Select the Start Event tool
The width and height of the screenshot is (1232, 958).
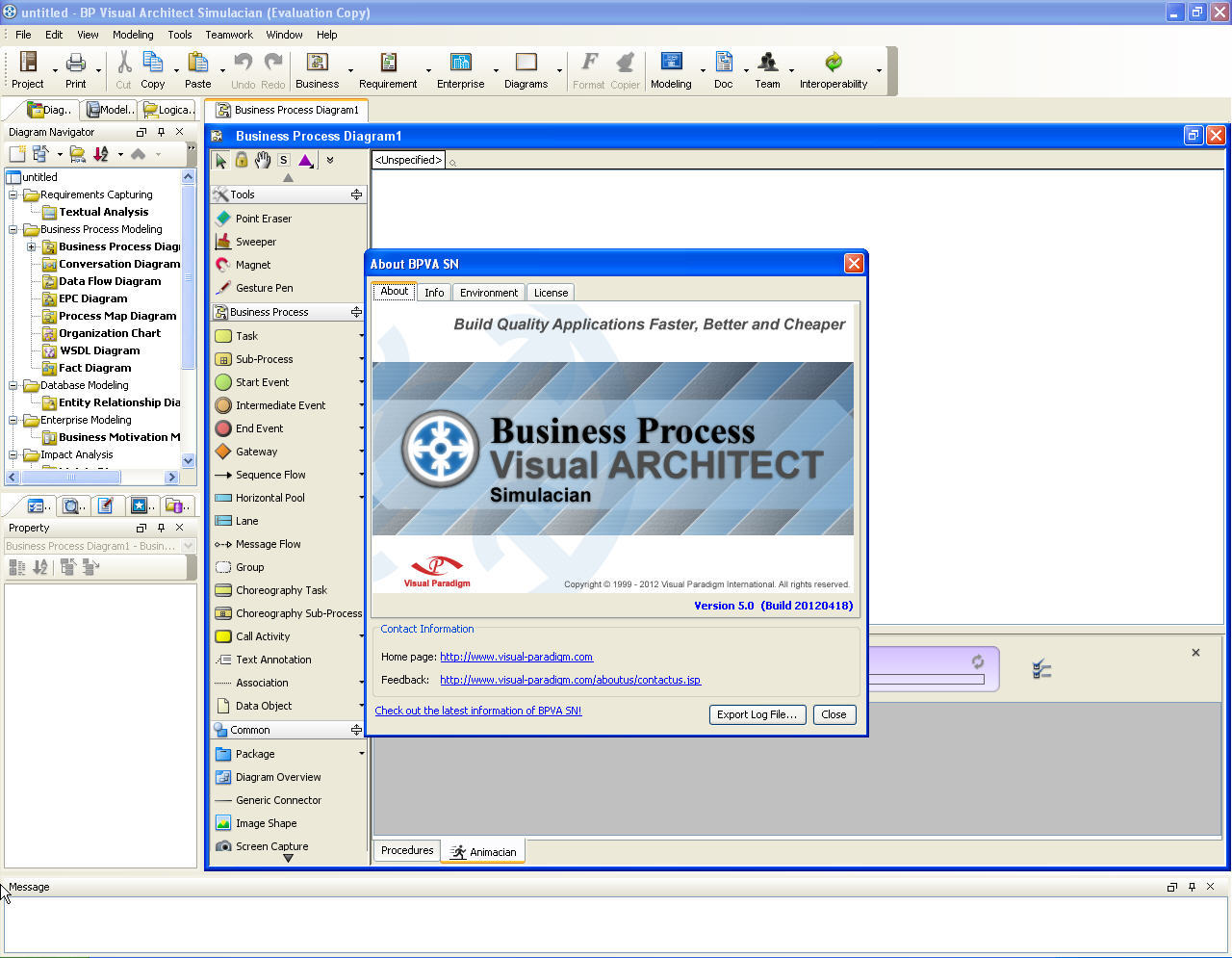(x=260, y=382)
